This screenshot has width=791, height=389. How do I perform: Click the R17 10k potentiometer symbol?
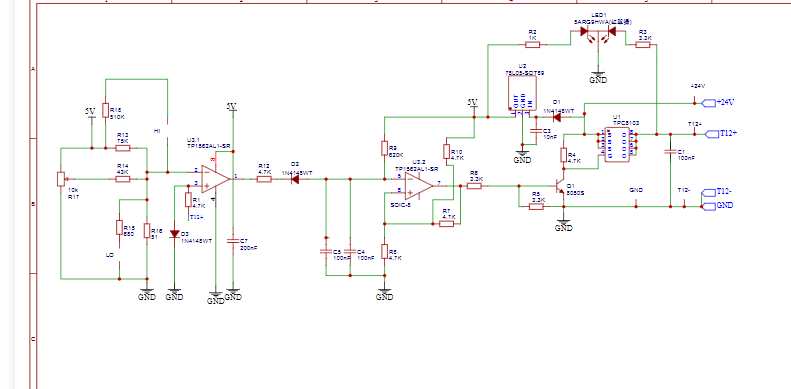(61, 179)
